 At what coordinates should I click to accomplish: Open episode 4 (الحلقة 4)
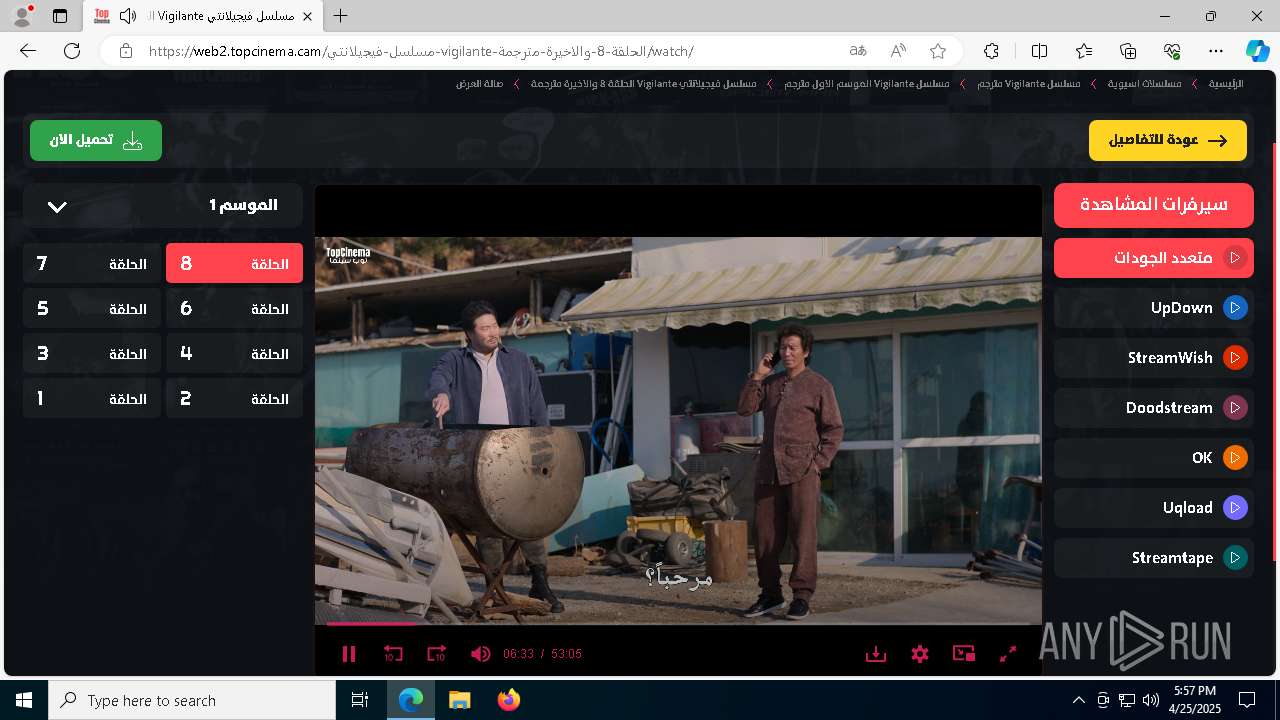[234, 354]
